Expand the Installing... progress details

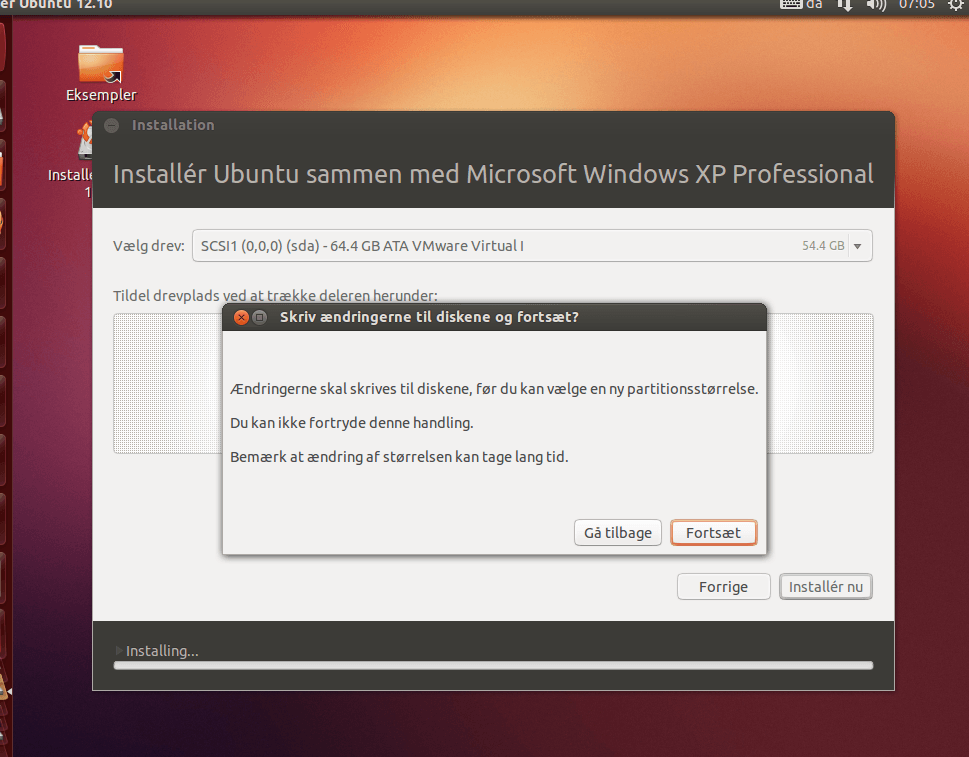[119, 650]
